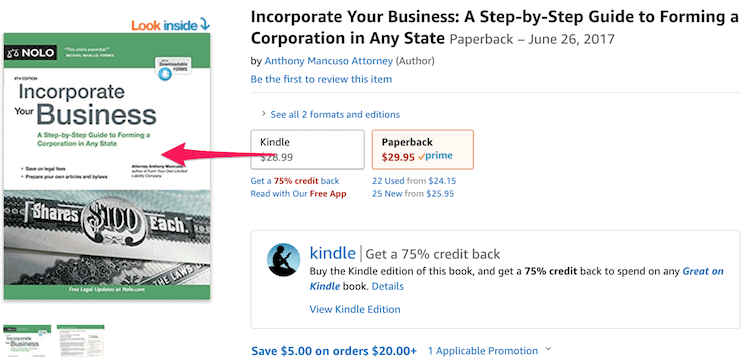Screen dimensions: 750x360
Task: Click the NOLO logo on the book cover
Action: point(30,53)
